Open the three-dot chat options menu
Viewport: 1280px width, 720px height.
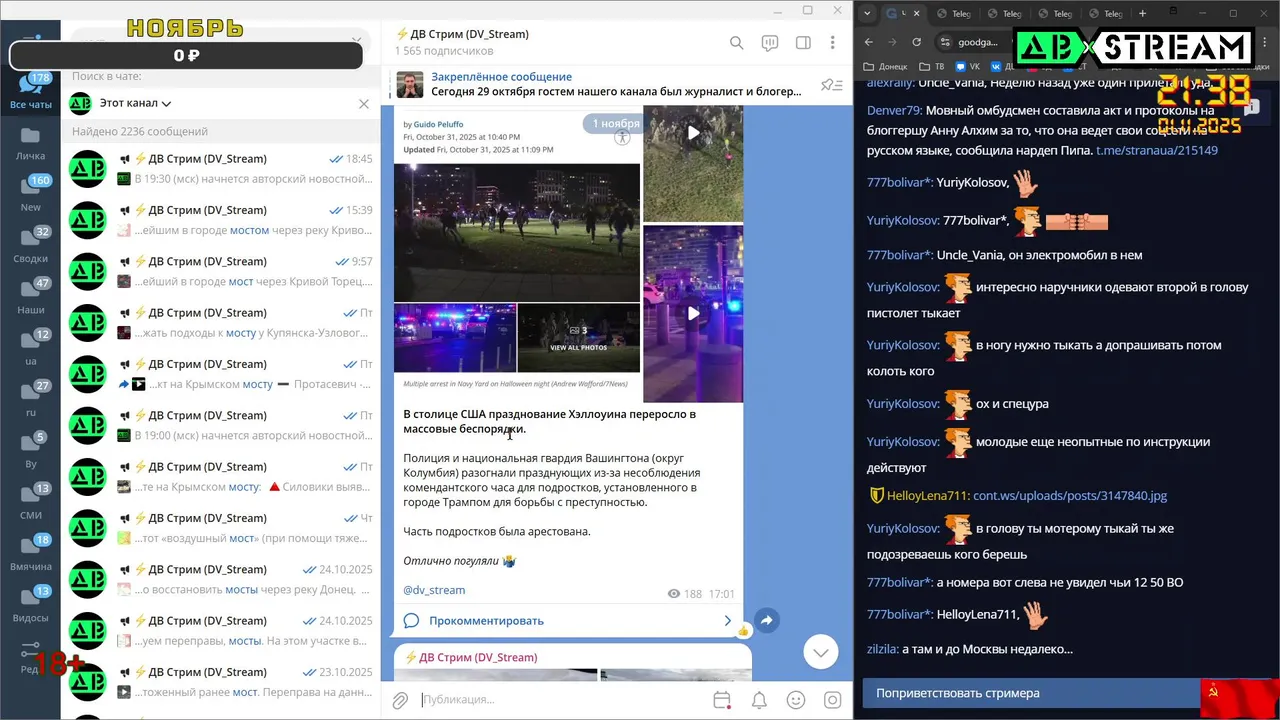click(x=832, y=43)
